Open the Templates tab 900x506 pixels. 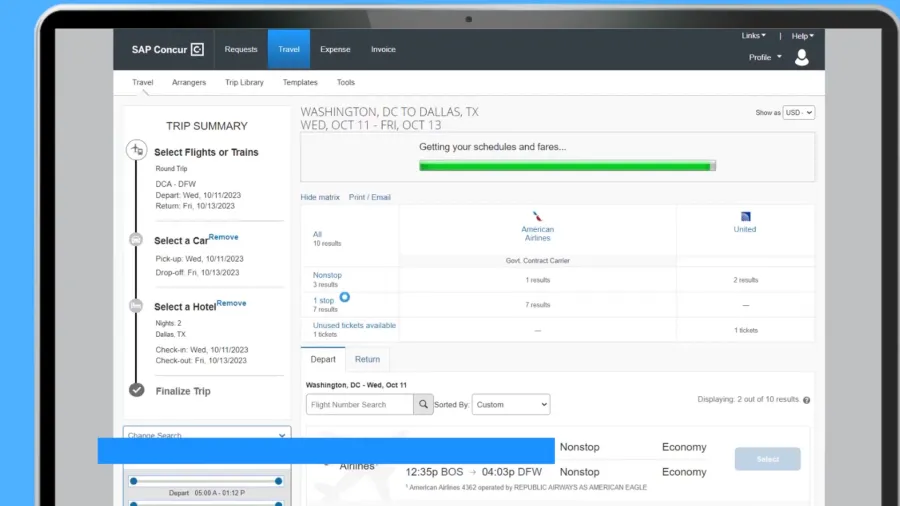coord(300,82)
